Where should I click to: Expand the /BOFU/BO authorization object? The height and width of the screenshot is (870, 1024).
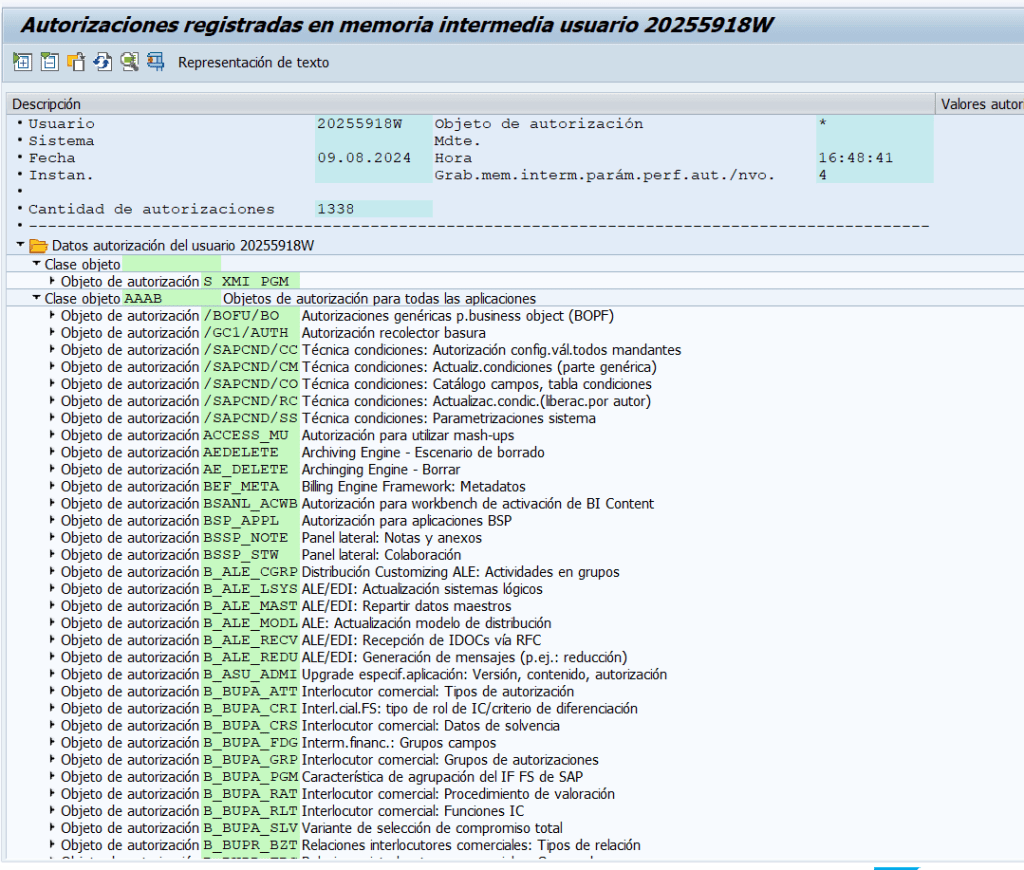(53, 315)
